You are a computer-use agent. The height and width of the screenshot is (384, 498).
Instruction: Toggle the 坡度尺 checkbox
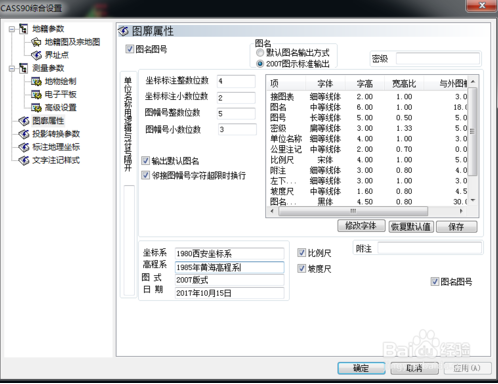[301, 269]
